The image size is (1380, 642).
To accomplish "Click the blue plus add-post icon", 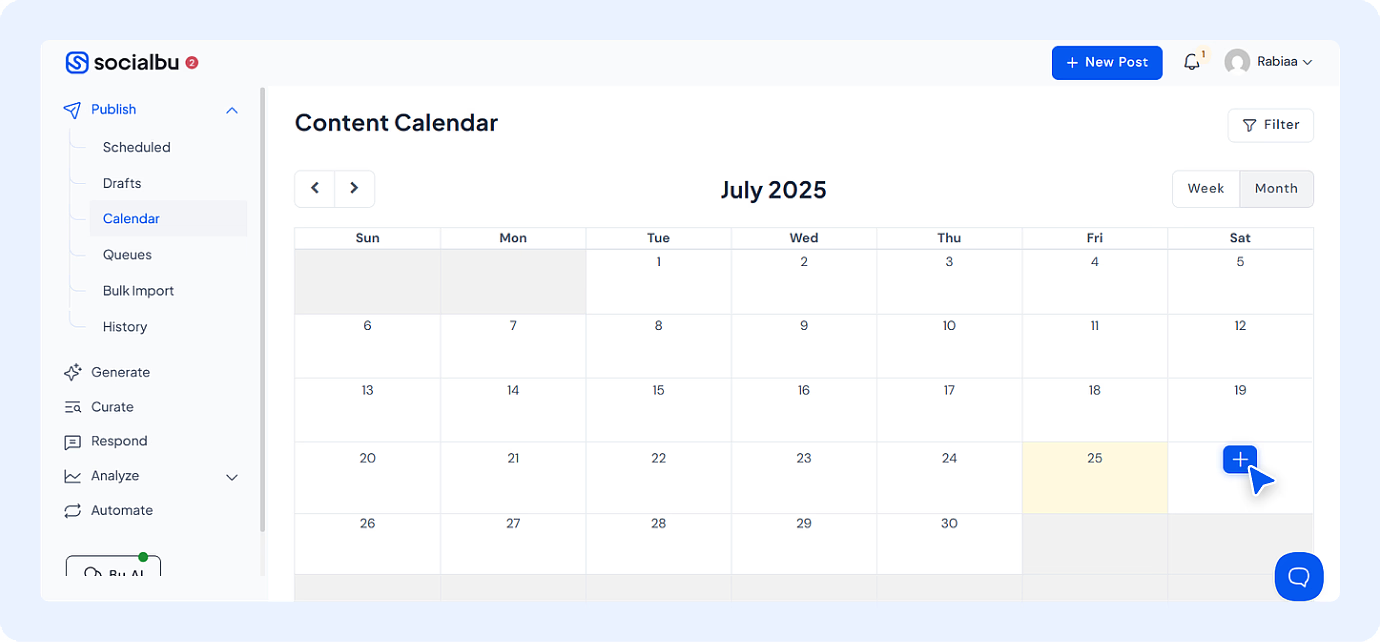I will tap(1240, 459).
